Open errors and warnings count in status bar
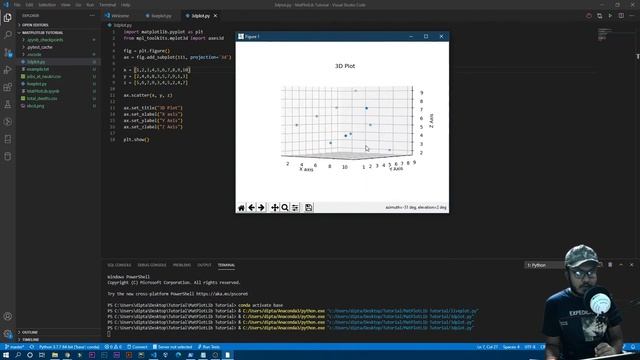This screenshot has height=360, width=640. pyautogui.click(x=113, y=347)
